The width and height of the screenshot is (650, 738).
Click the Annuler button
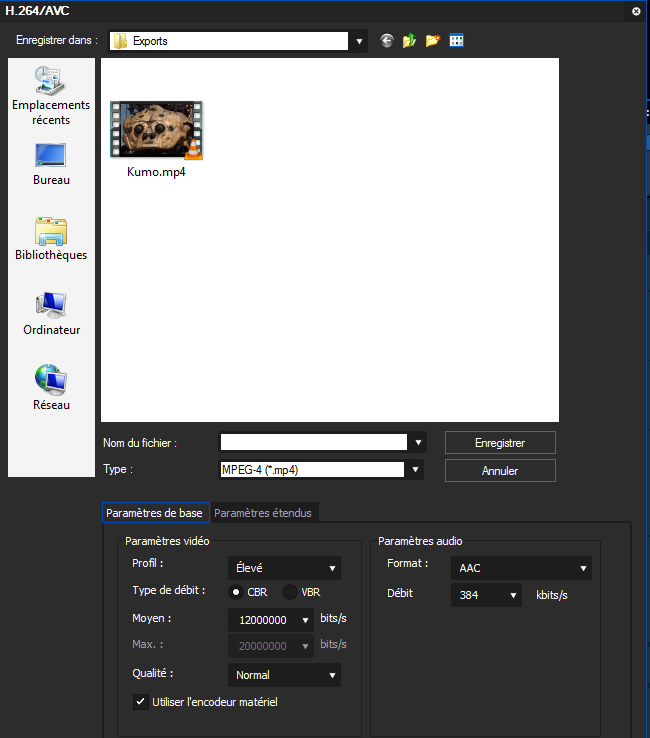pyautogui.click(x=500, y=471)
